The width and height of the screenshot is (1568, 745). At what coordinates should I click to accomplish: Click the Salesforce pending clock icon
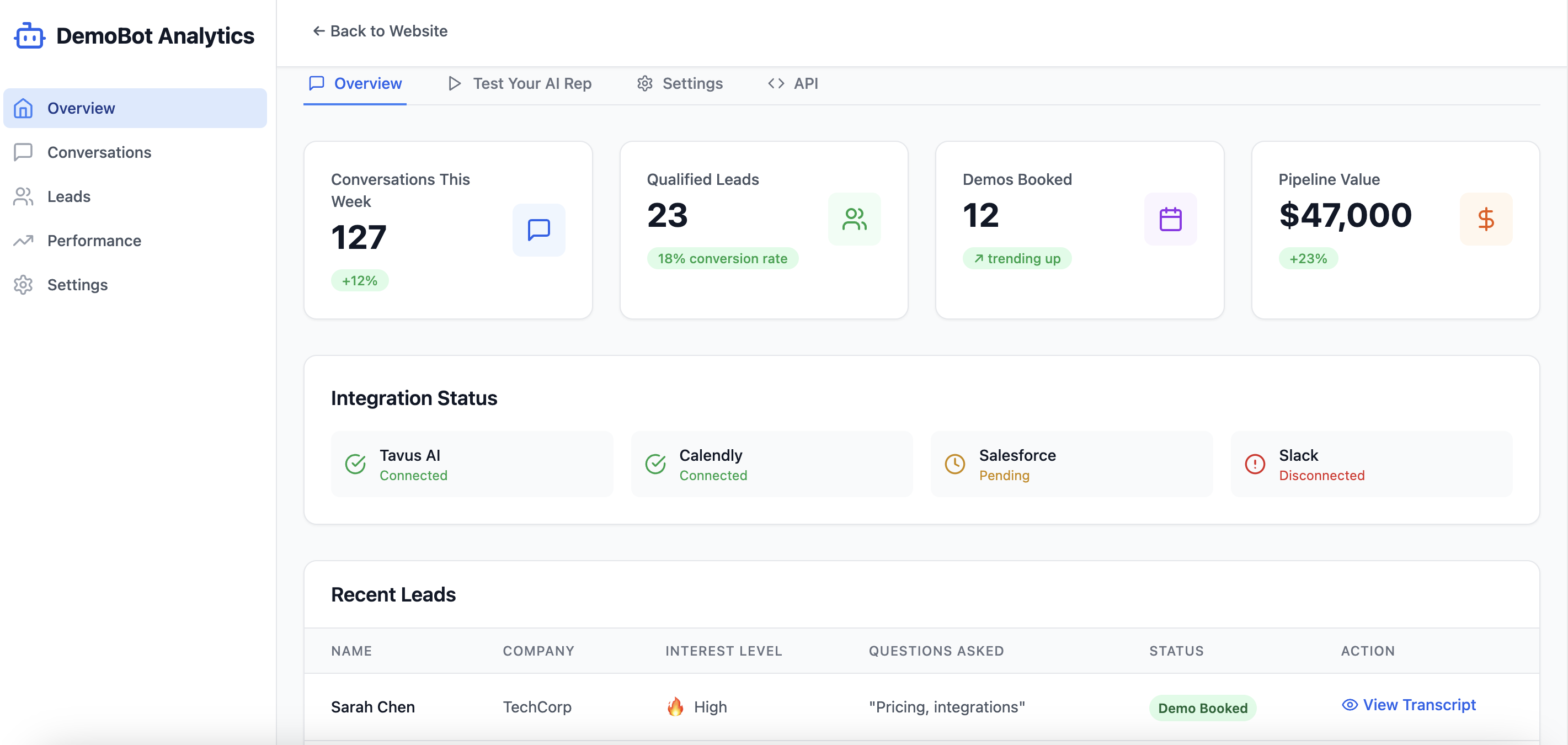point(954,465)
